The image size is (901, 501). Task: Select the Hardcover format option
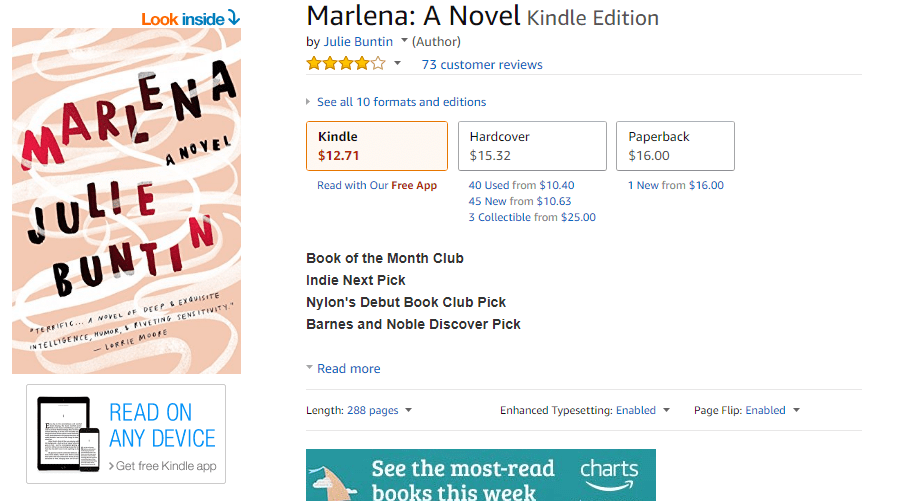[531, 146]
